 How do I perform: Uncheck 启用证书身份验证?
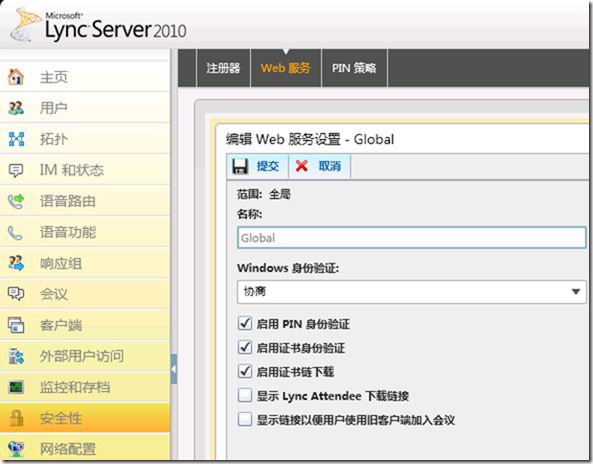coord(245,347)
